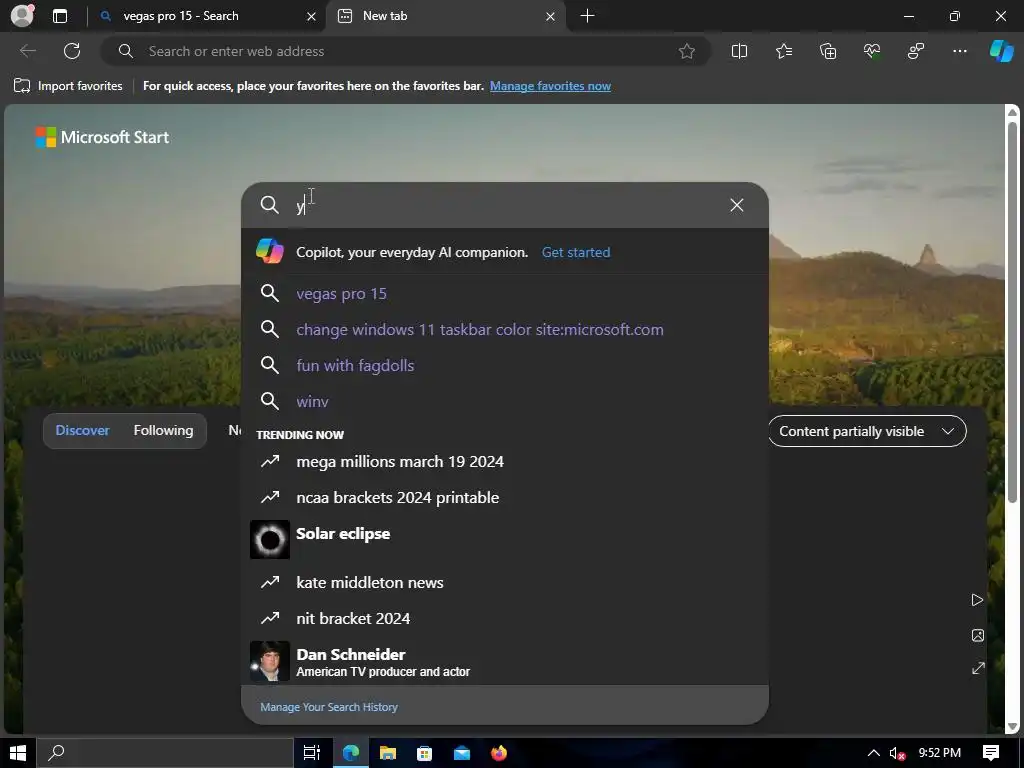Expand Content partially visible dropdown
This screenshot has height=768, width=1024.
867,431
